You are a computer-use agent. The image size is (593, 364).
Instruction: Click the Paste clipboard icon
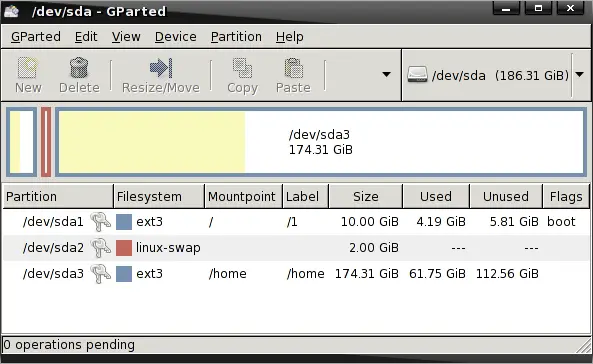(x=293, y=68)
